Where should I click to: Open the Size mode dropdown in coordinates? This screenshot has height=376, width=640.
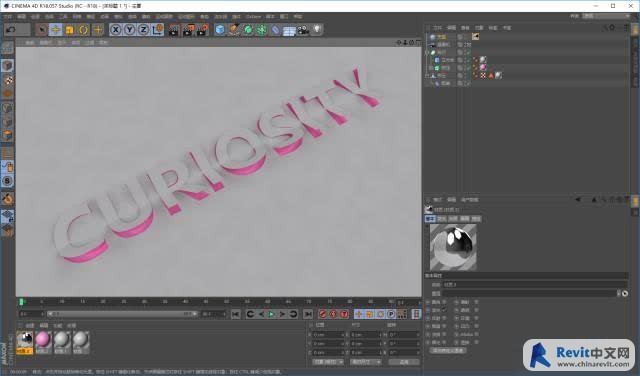click(366, 362)
